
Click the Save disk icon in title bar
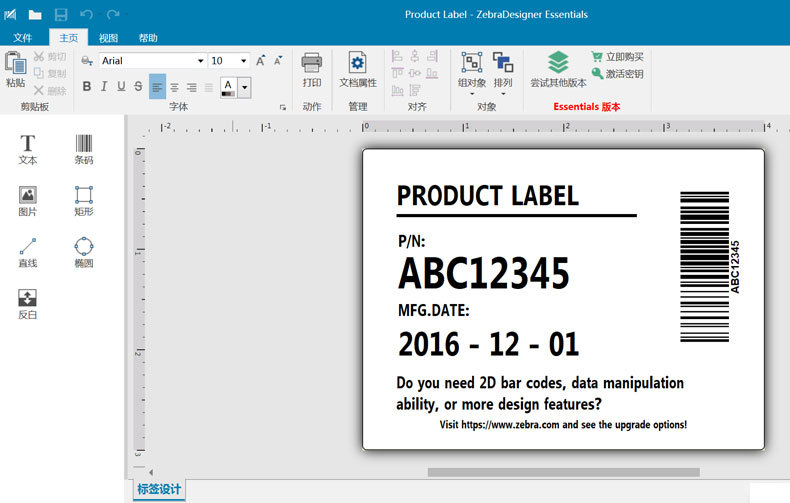(61, 15)
